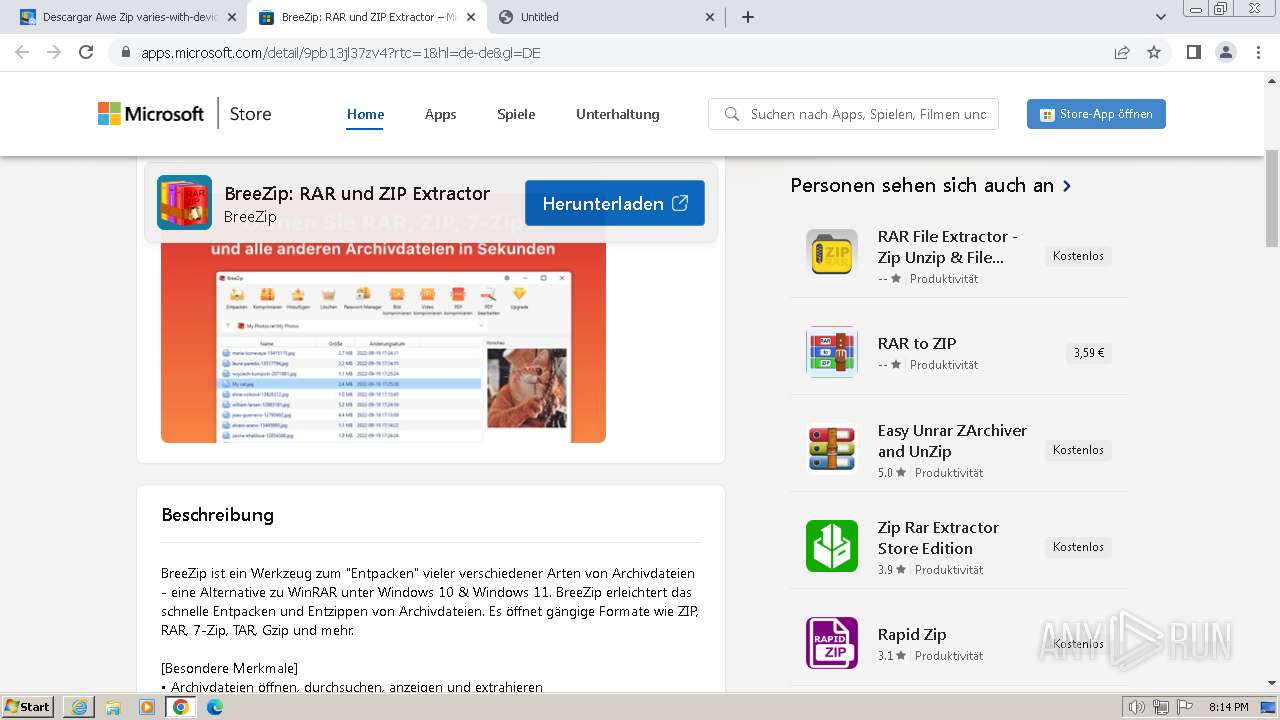
Task: Open the RAR to ZIP title link
Action: coord(917,343)
